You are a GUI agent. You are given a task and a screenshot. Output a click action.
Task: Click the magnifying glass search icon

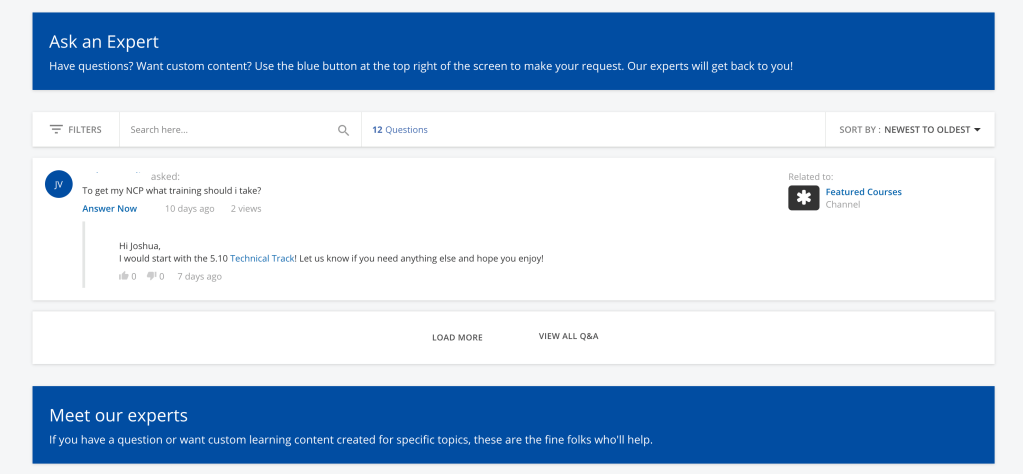pos(343,130)
